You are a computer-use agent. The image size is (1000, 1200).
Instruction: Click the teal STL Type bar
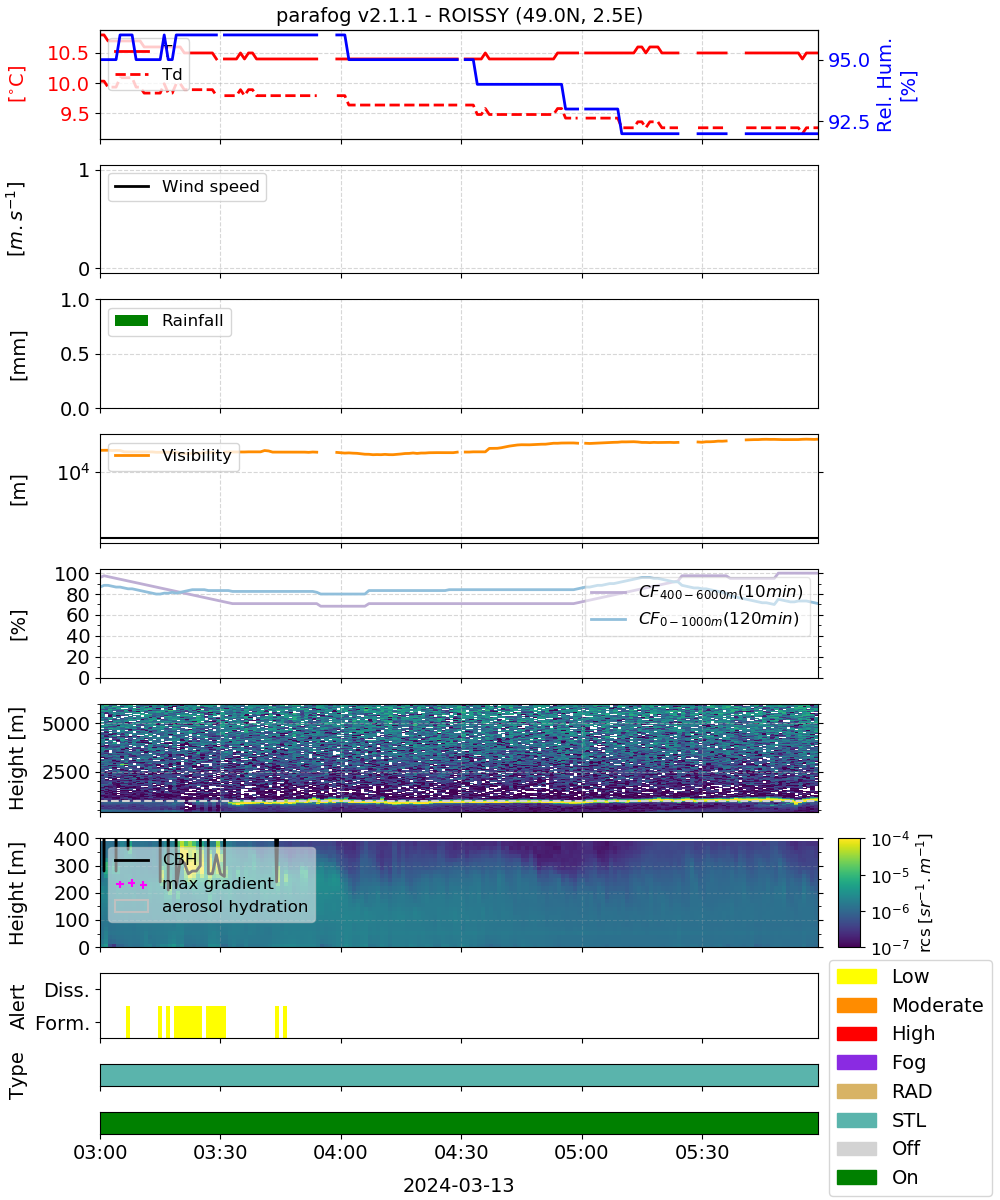(459, 1075)
